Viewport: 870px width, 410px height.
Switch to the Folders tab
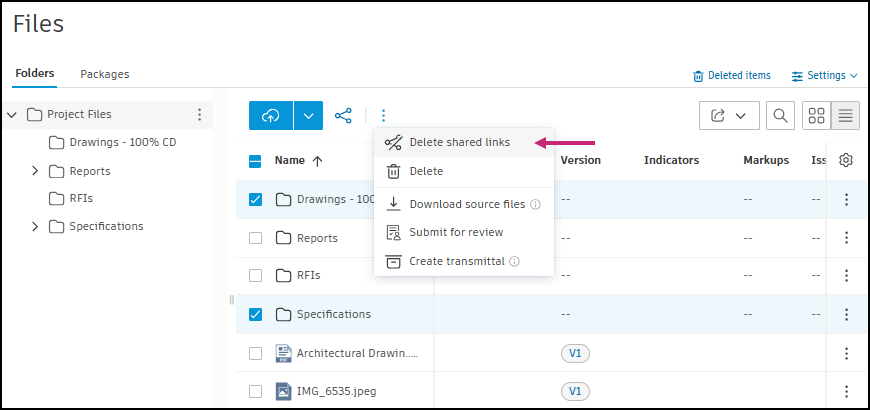(35, 73)
